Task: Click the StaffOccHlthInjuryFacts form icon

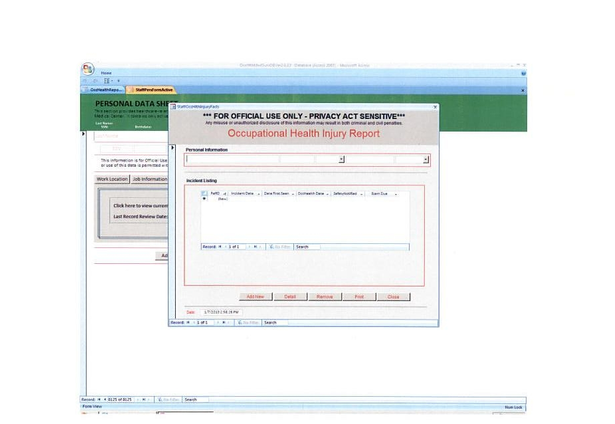Action: point(174,107)
